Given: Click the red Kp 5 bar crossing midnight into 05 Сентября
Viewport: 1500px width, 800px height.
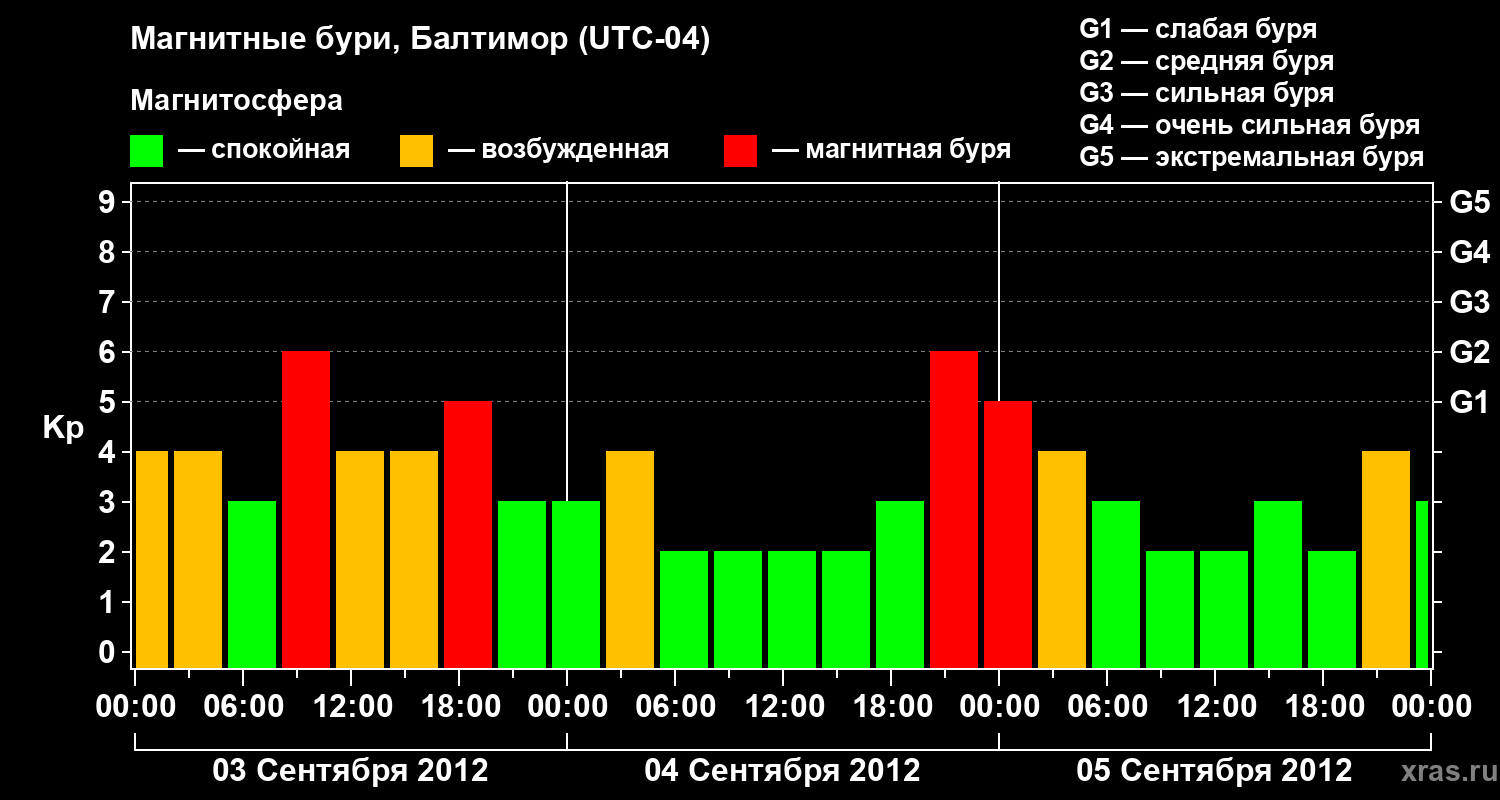Looking at the screenshot, I should pyautogui.click(x=1008, y=534).
